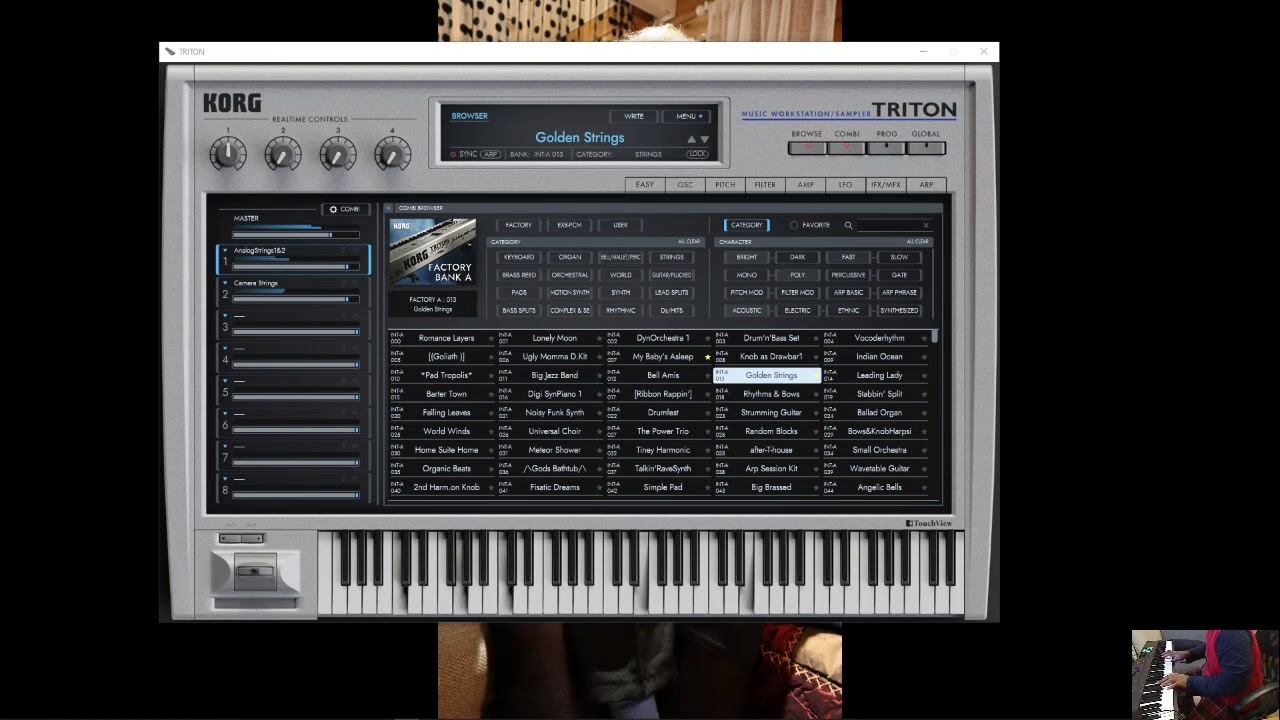Toggle the FAVORITE radio filter

(x=794, y=225)
